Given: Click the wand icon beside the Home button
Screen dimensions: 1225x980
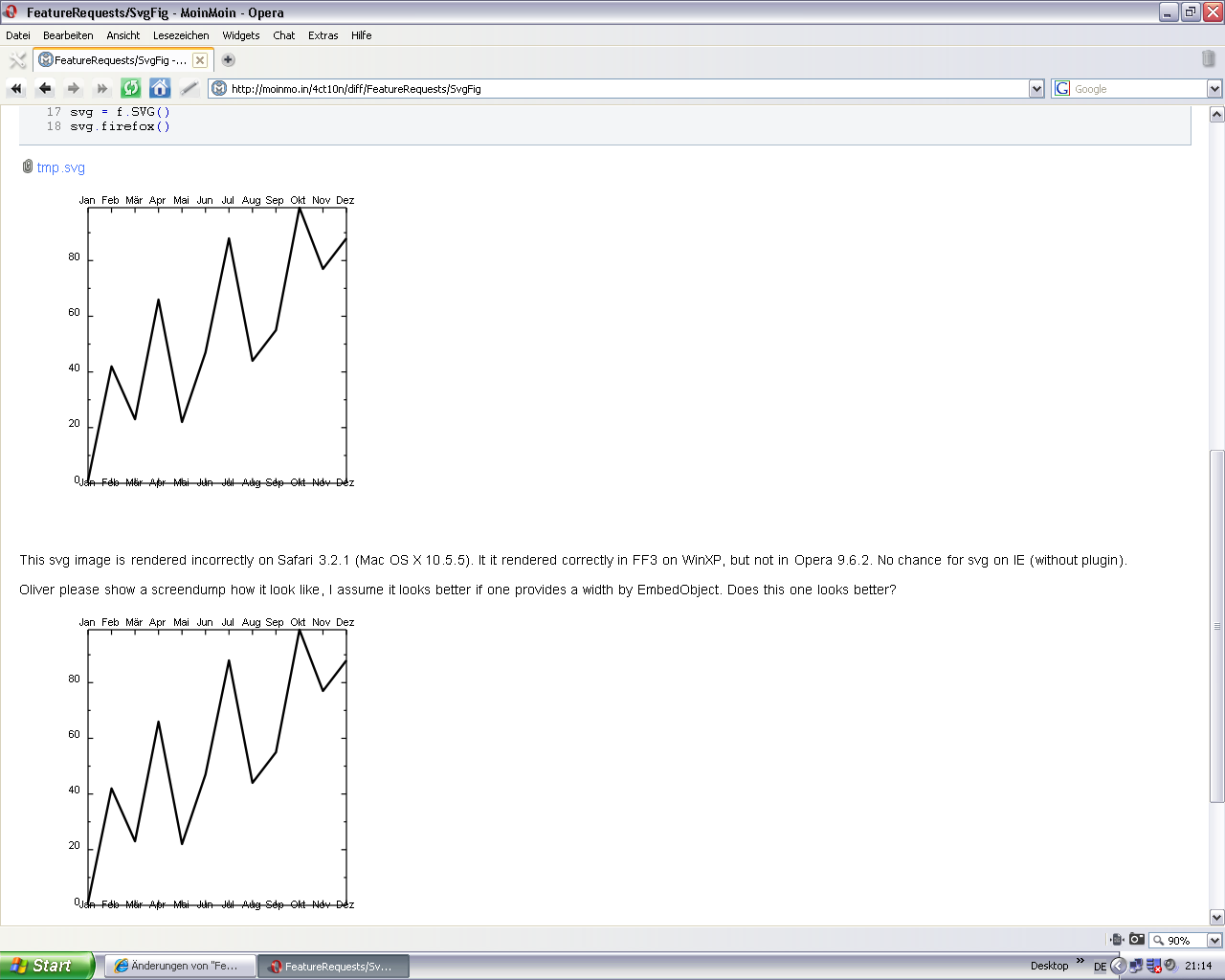Looking at the screenshot, I should 189,88.
